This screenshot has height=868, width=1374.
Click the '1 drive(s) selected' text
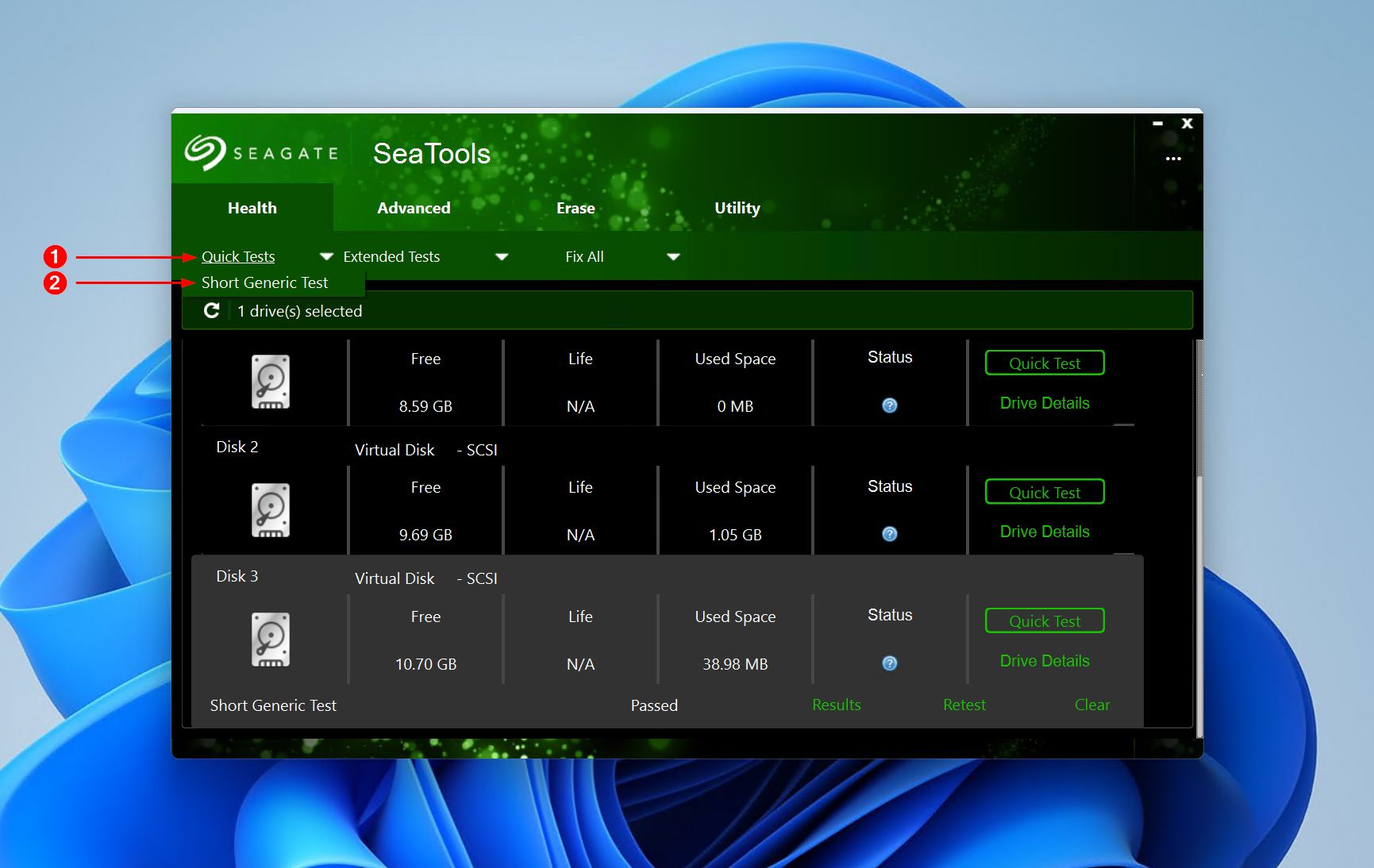(x=300, y=311)
